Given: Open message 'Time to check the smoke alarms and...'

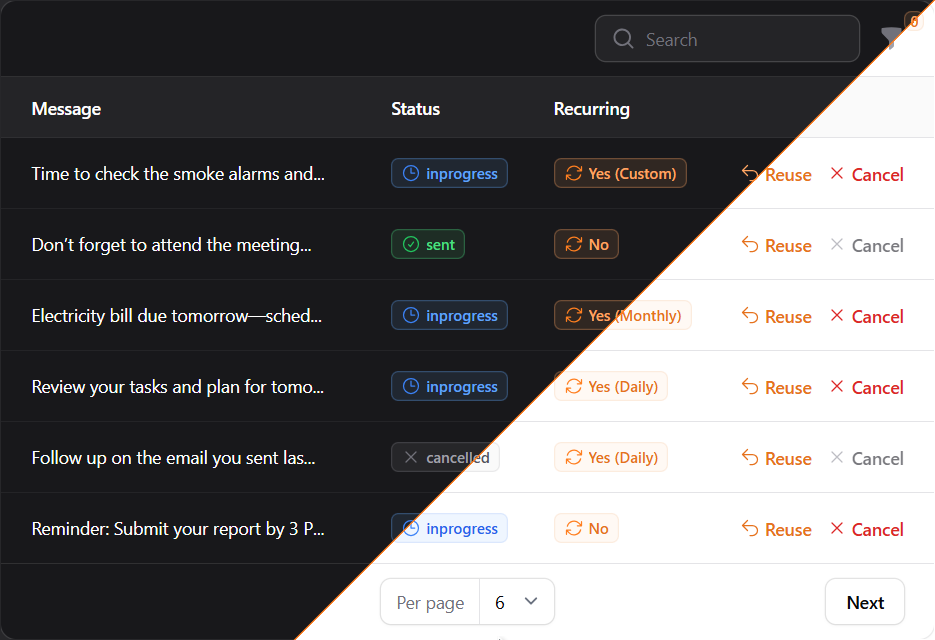Looking at the screenshot, I should 178,174.
